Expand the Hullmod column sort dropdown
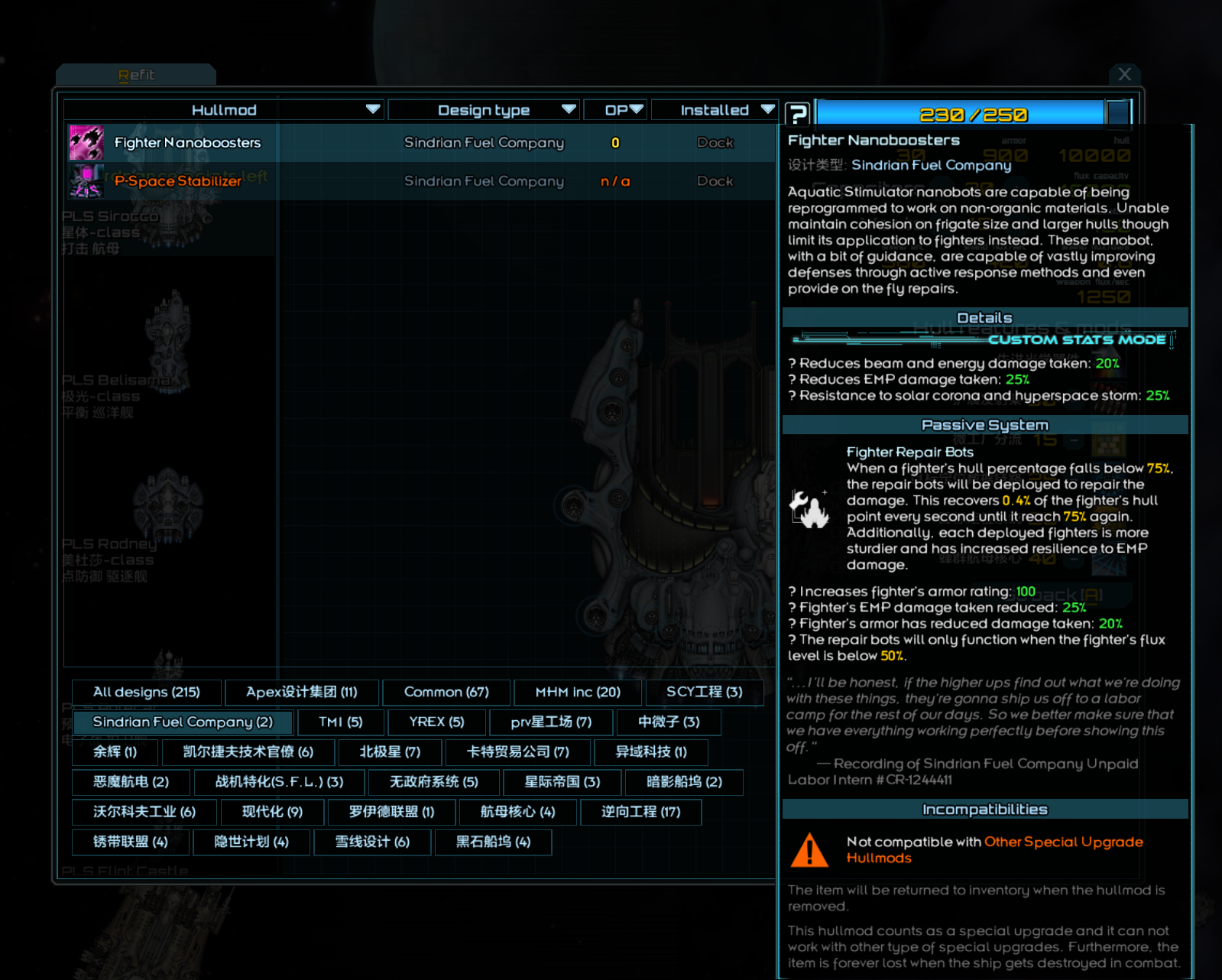1222x980 pixels. tap(373, 109)
